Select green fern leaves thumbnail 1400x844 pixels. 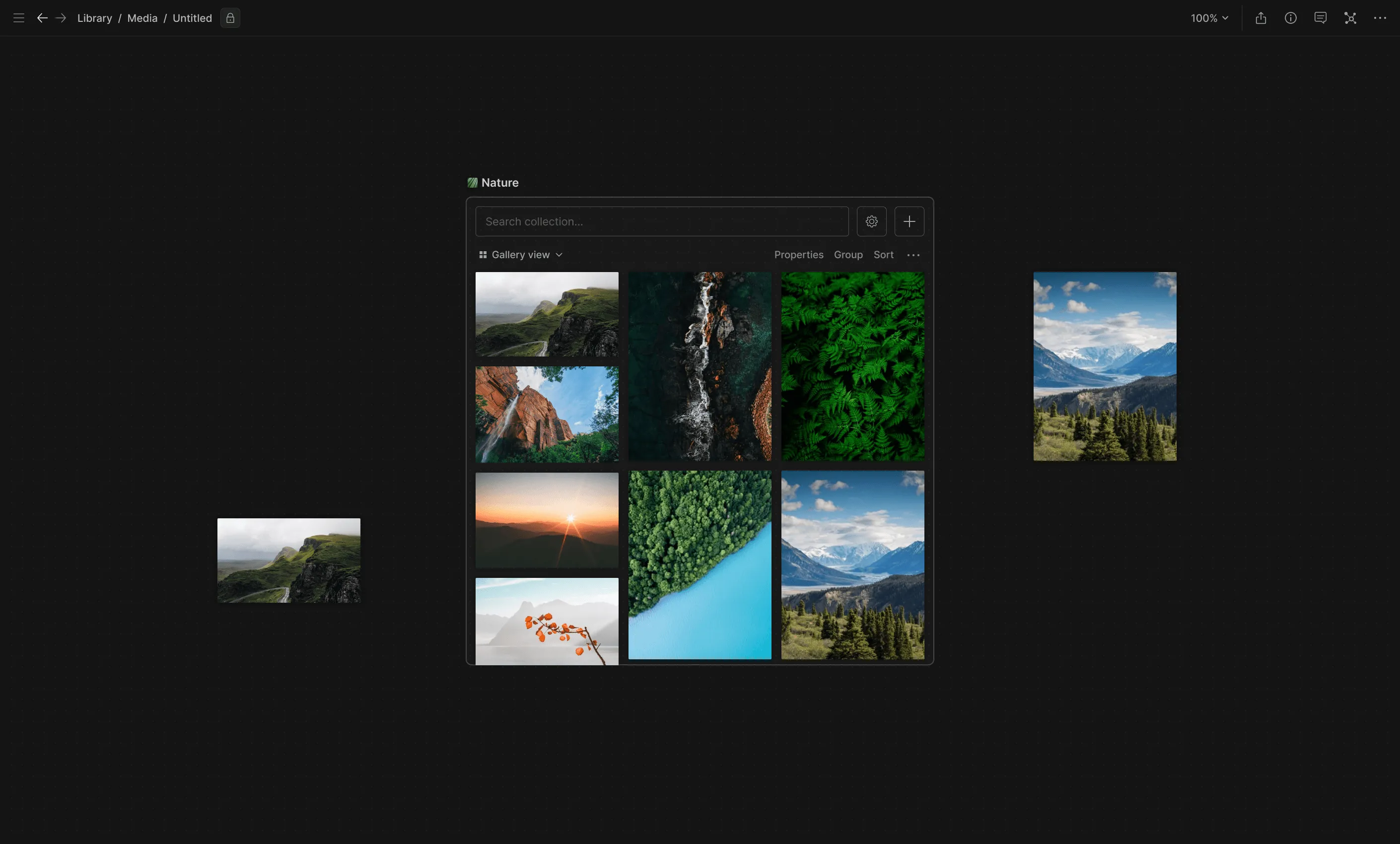852,366
